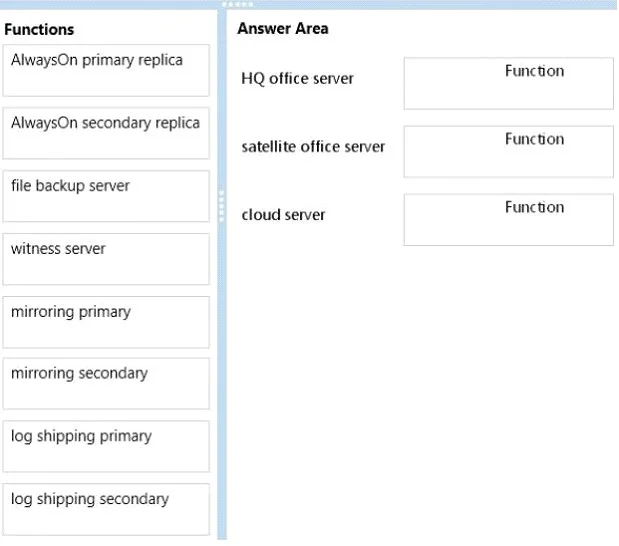Select the AlwaysOn primary replica function box
Screen dimensions: 619x546
(x=106, y=70)
